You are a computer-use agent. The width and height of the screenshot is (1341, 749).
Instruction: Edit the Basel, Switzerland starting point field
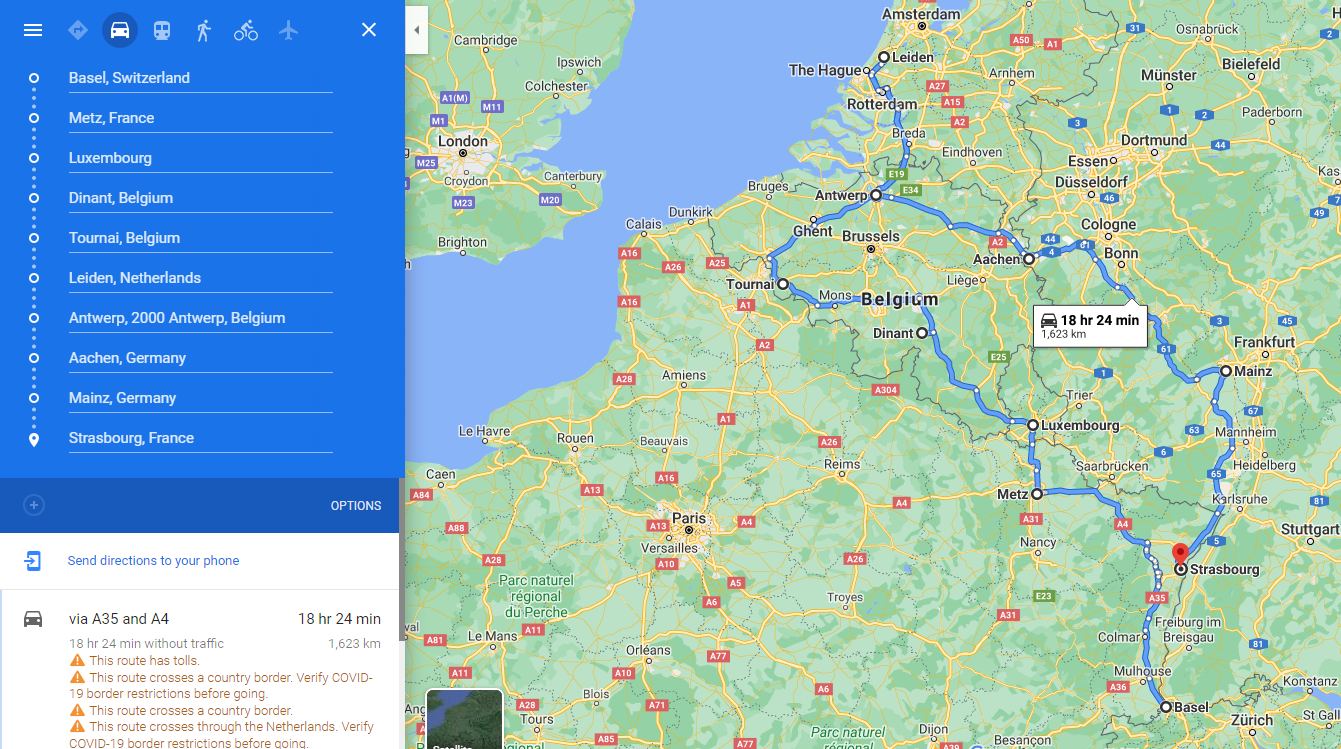click(x=200, y=78)
